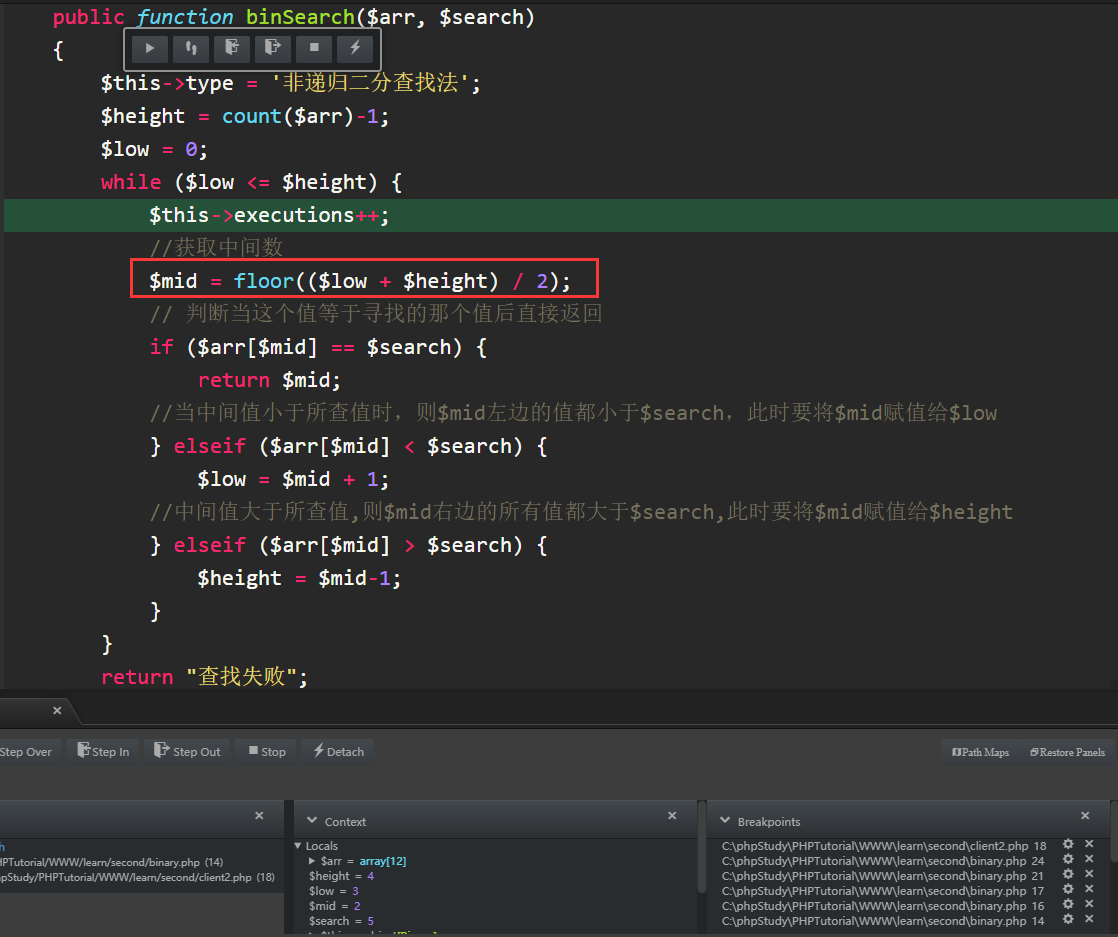The width and height of the screenshot is (1118, 937).
Task: Click the 'return $mid;' code line
Action: 270,380
